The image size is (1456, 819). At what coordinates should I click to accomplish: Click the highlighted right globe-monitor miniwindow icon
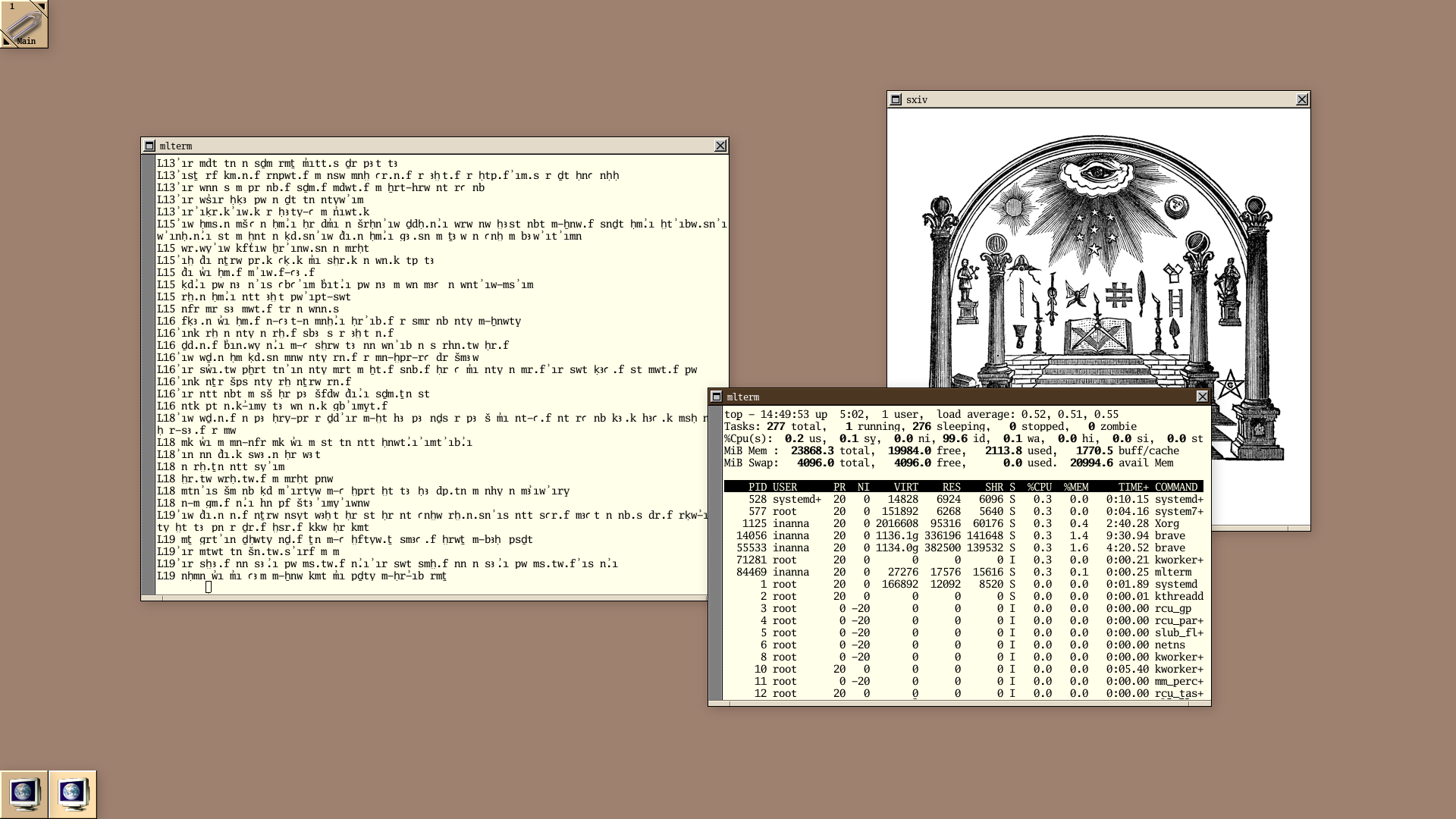[73, 794]
